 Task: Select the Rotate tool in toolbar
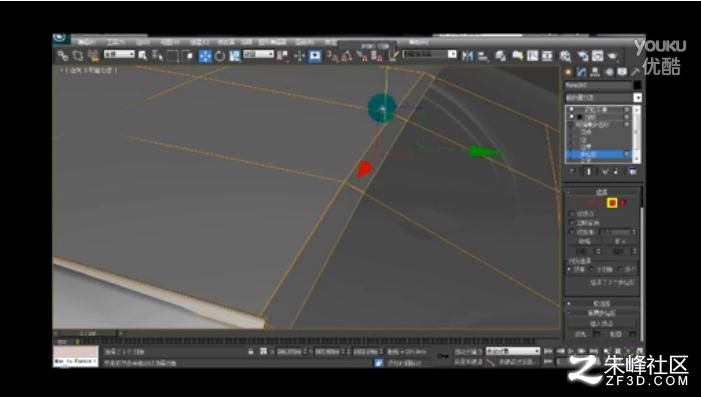point(220,56)
